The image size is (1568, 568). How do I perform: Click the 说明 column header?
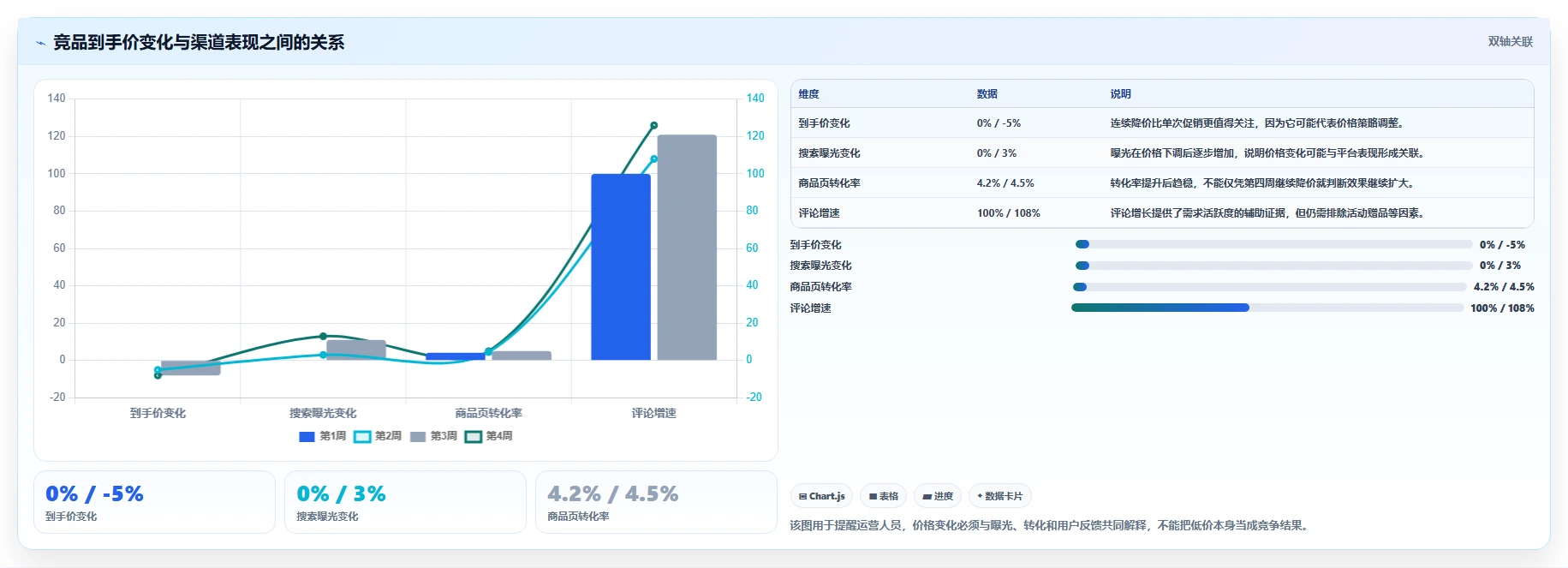coord(1120,94)
